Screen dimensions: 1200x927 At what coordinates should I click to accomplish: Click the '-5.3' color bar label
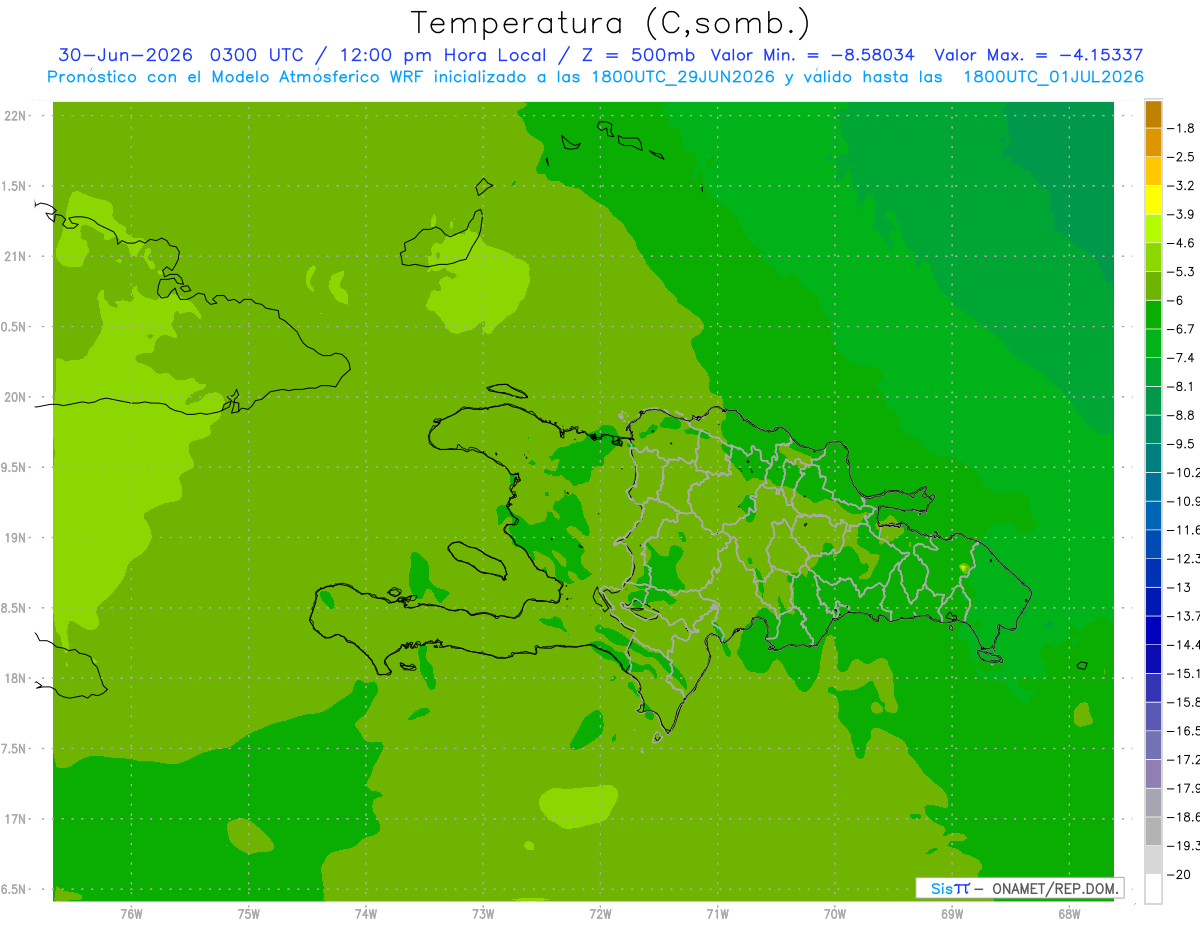coord(1181,271)
